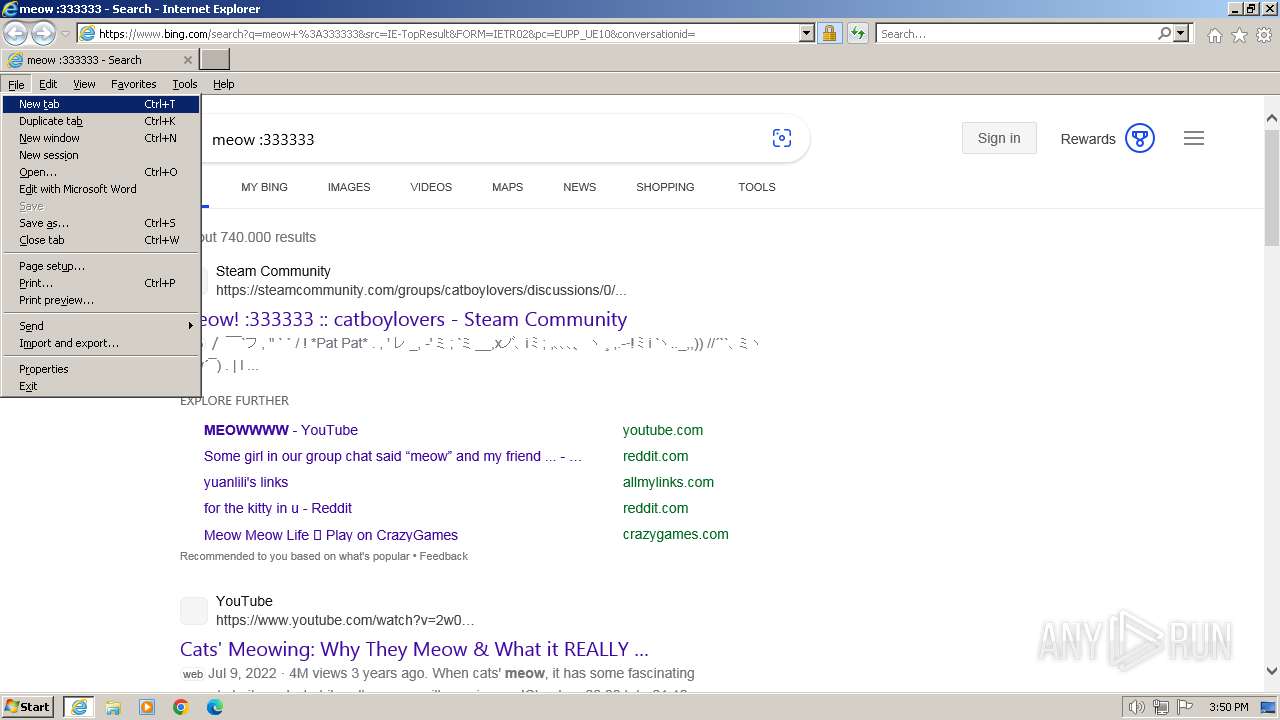1280x720 pixels.
Task: Click the Start button
Action: (x=28, y=707)
